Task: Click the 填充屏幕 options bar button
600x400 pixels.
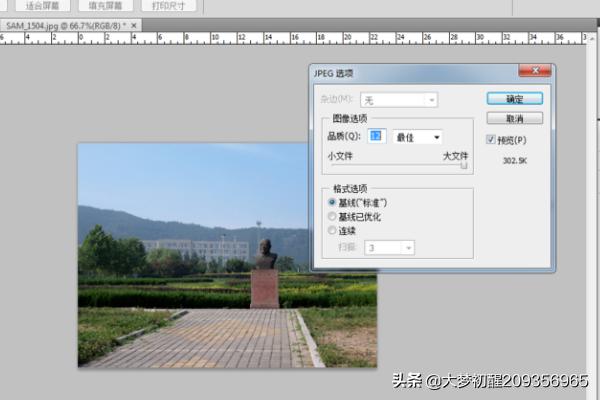Action: 107,5
